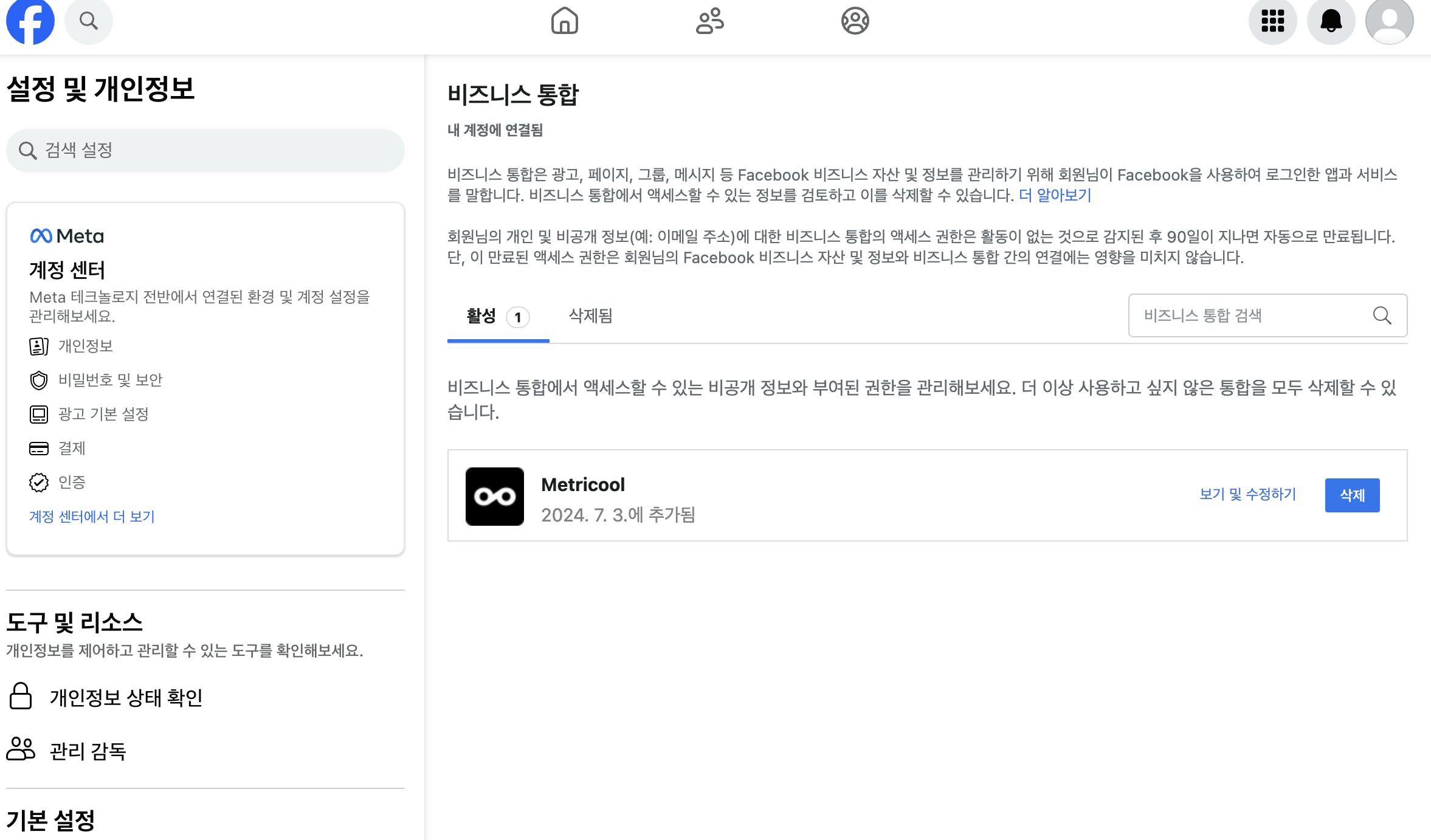The image size is (1431, 840).
Task: Open the Groups icon in the top navigation
Action: point(855,21)
